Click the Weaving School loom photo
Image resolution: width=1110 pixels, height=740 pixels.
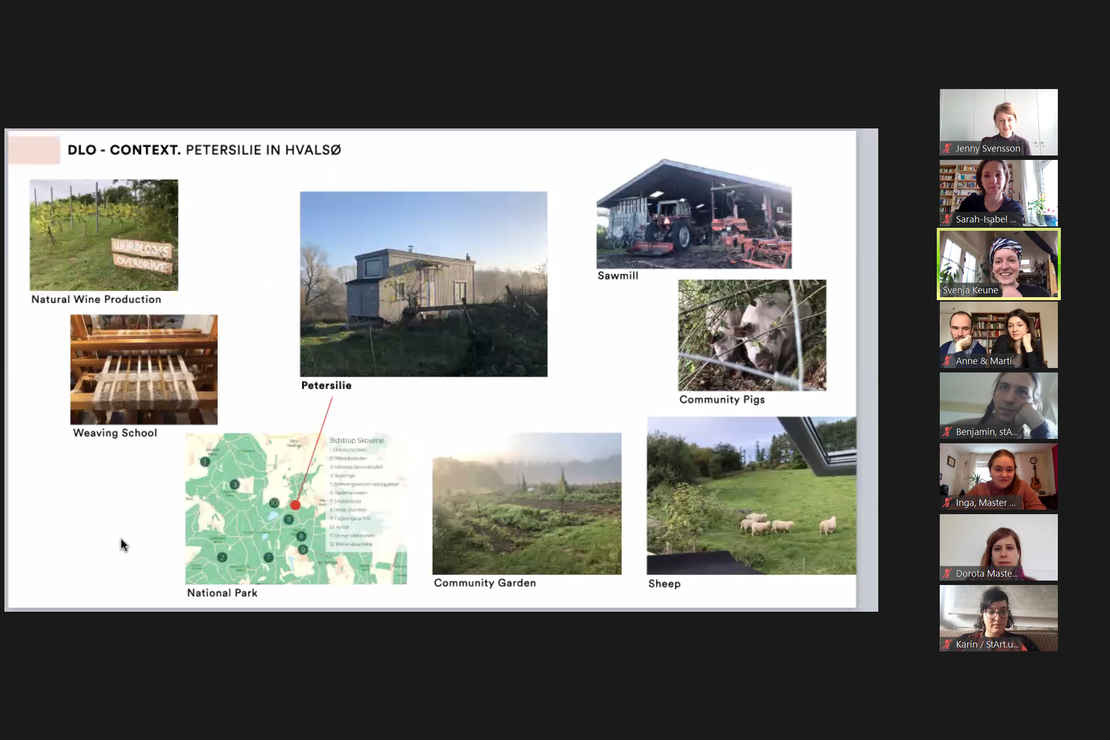(x=144, y=369)
